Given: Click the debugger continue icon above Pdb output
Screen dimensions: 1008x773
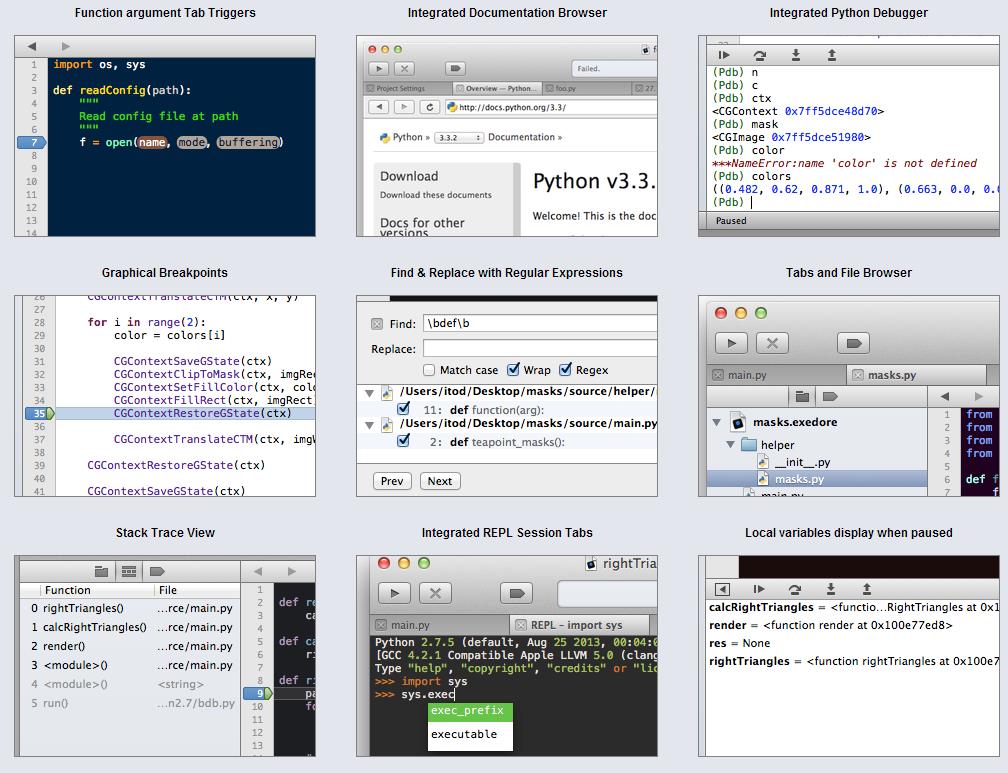Looking at the screenshot, I should point(724,55).
